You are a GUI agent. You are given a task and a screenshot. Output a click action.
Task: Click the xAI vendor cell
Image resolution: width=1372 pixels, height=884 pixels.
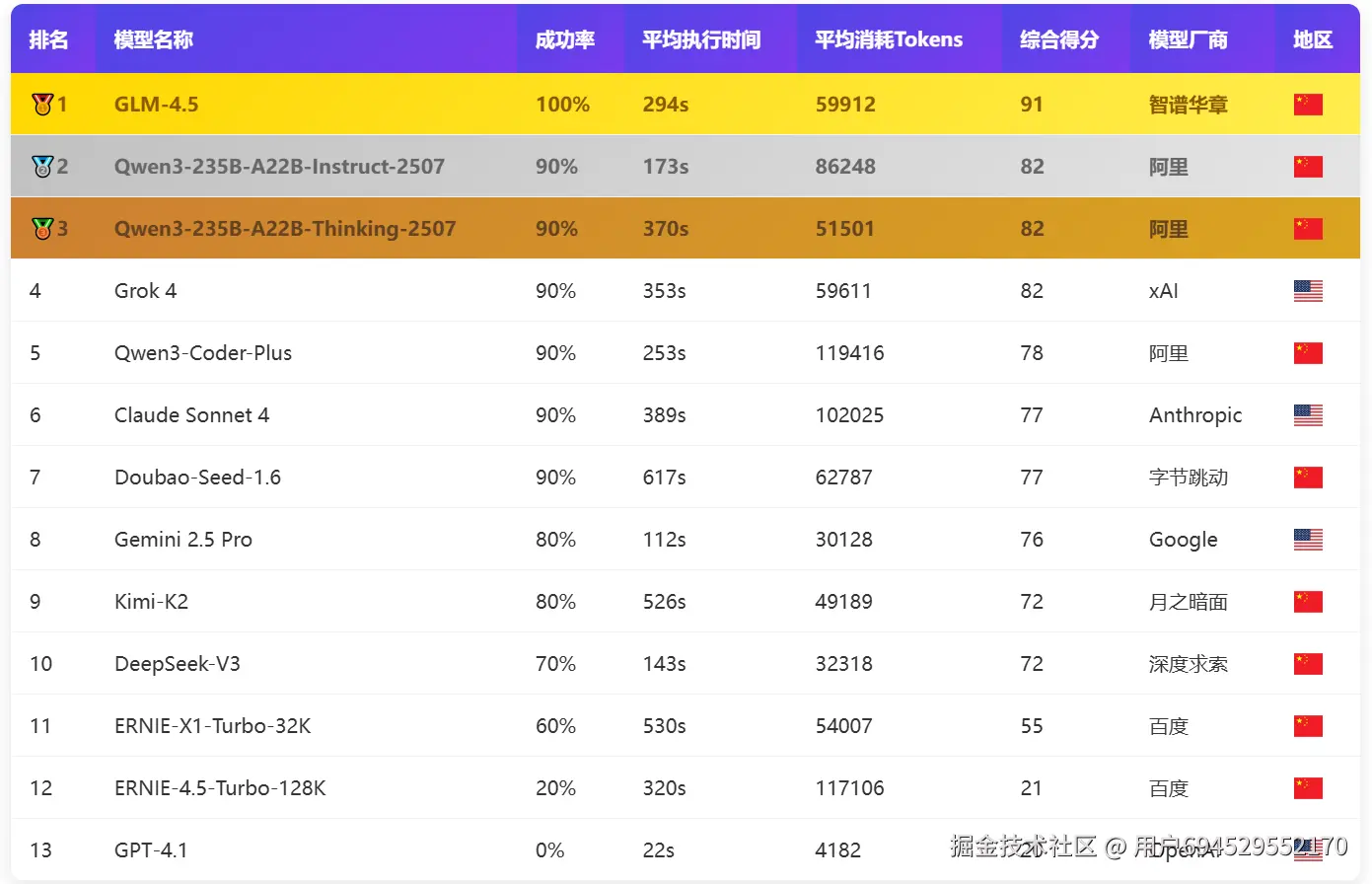pos(1164,291)
